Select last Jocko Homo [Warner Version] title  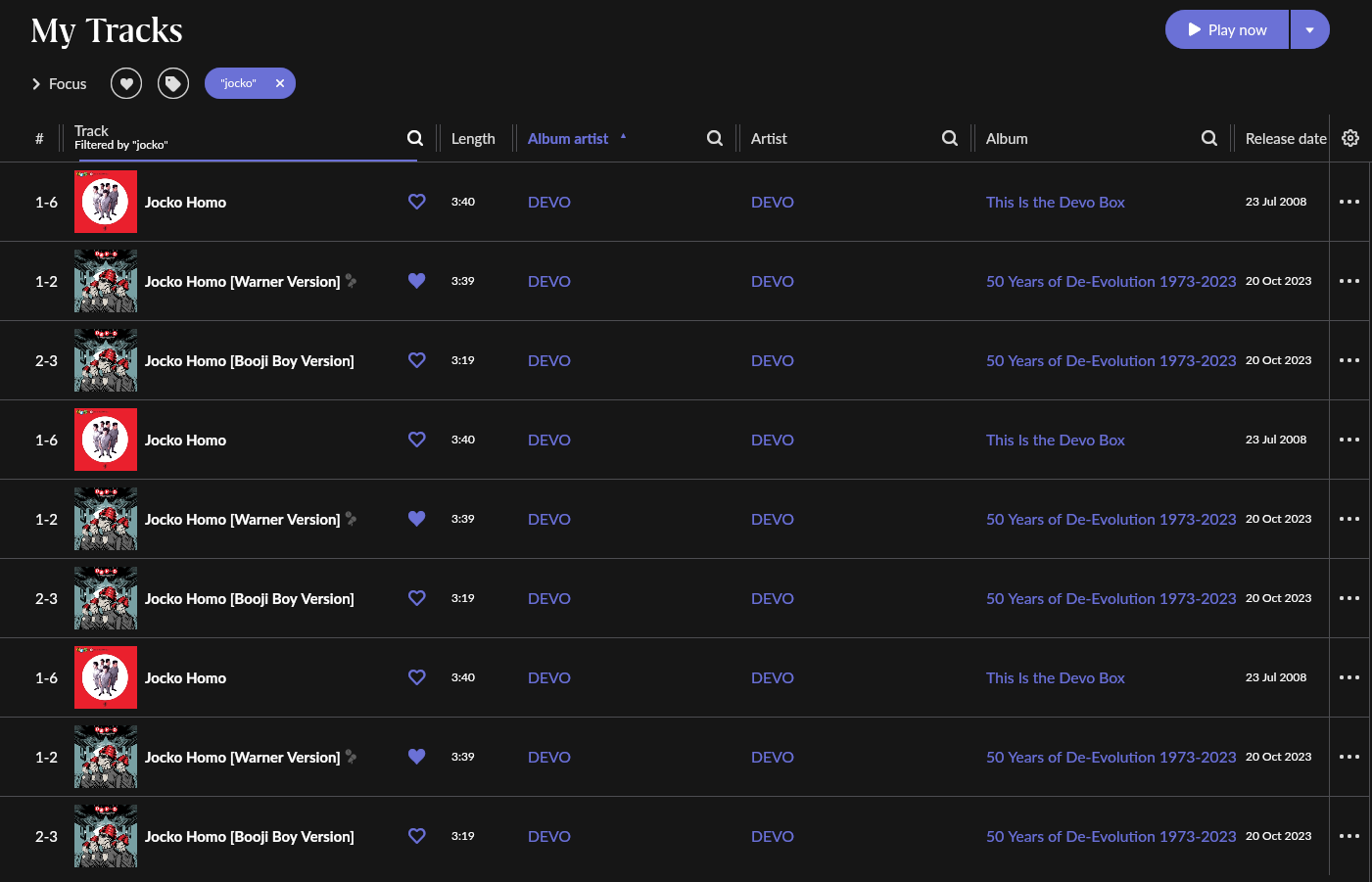click(243, 757)
